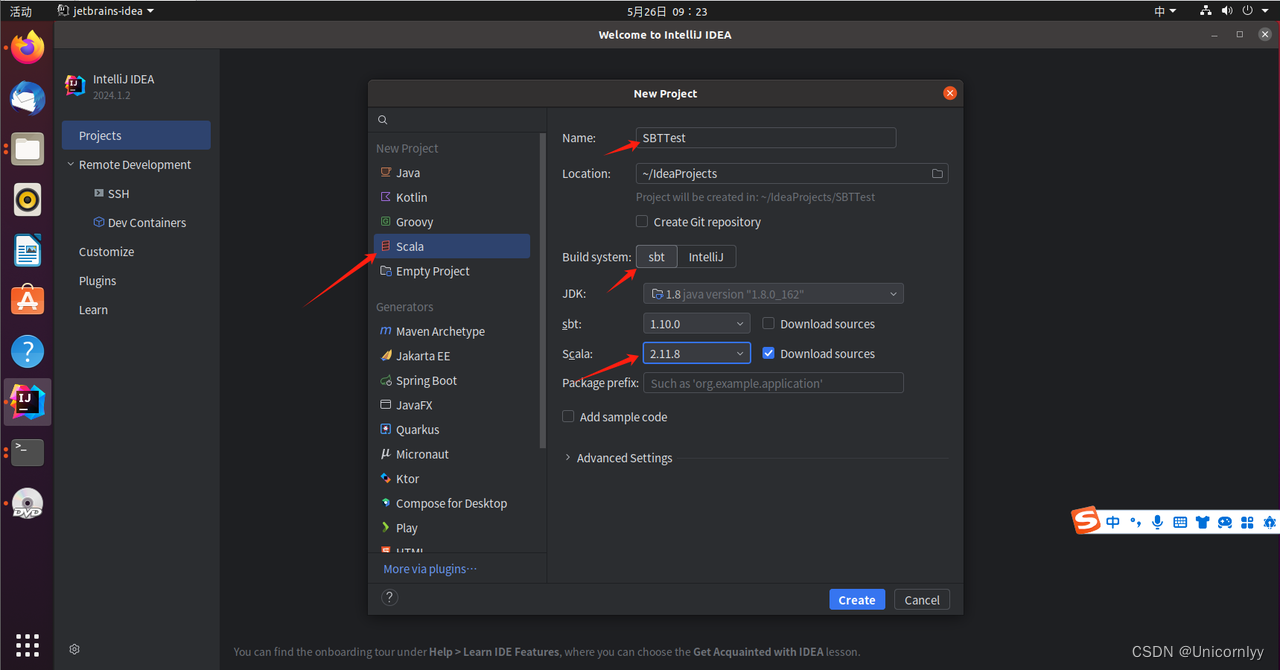The height and width of the screenshot is (670, 1280).
Task: Launch Firefox from the dock
Action: click(28, 46)
